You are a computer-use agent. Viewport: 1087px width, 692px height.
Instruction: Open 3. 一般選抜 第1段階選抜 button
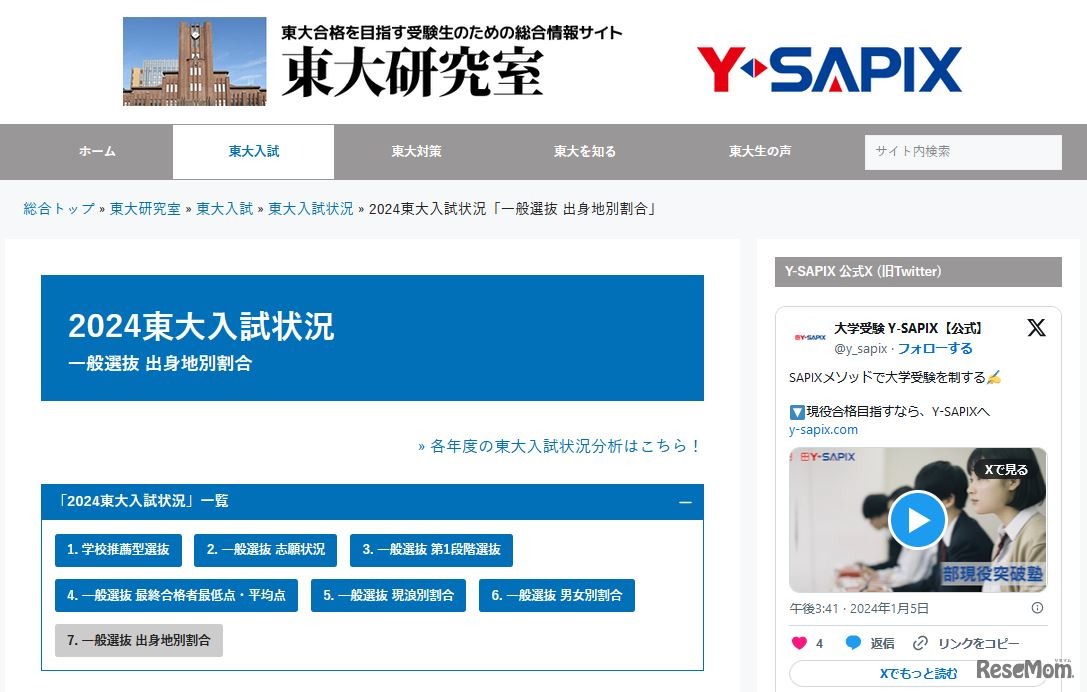point(431,550)
